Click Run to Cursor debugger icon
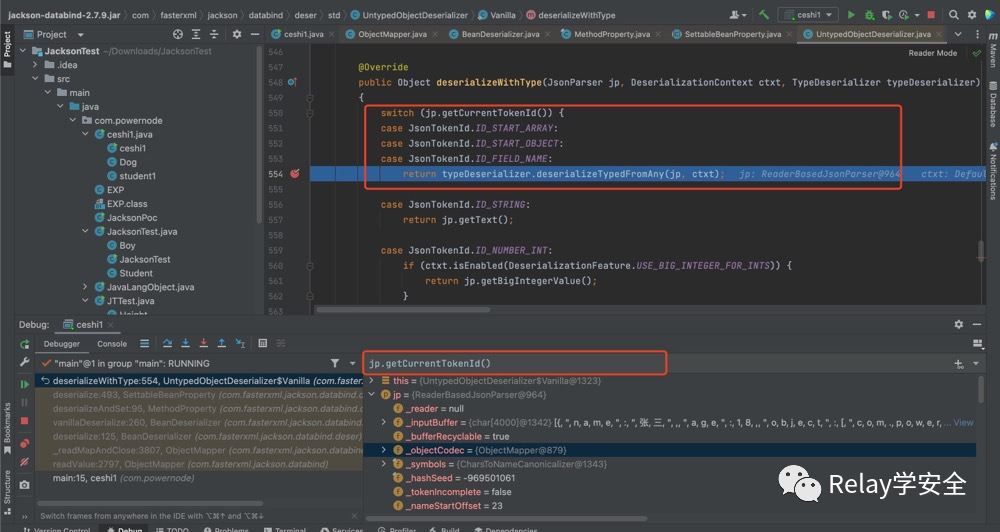Viewport: 1000px width, 532px height. pos(240,343)
